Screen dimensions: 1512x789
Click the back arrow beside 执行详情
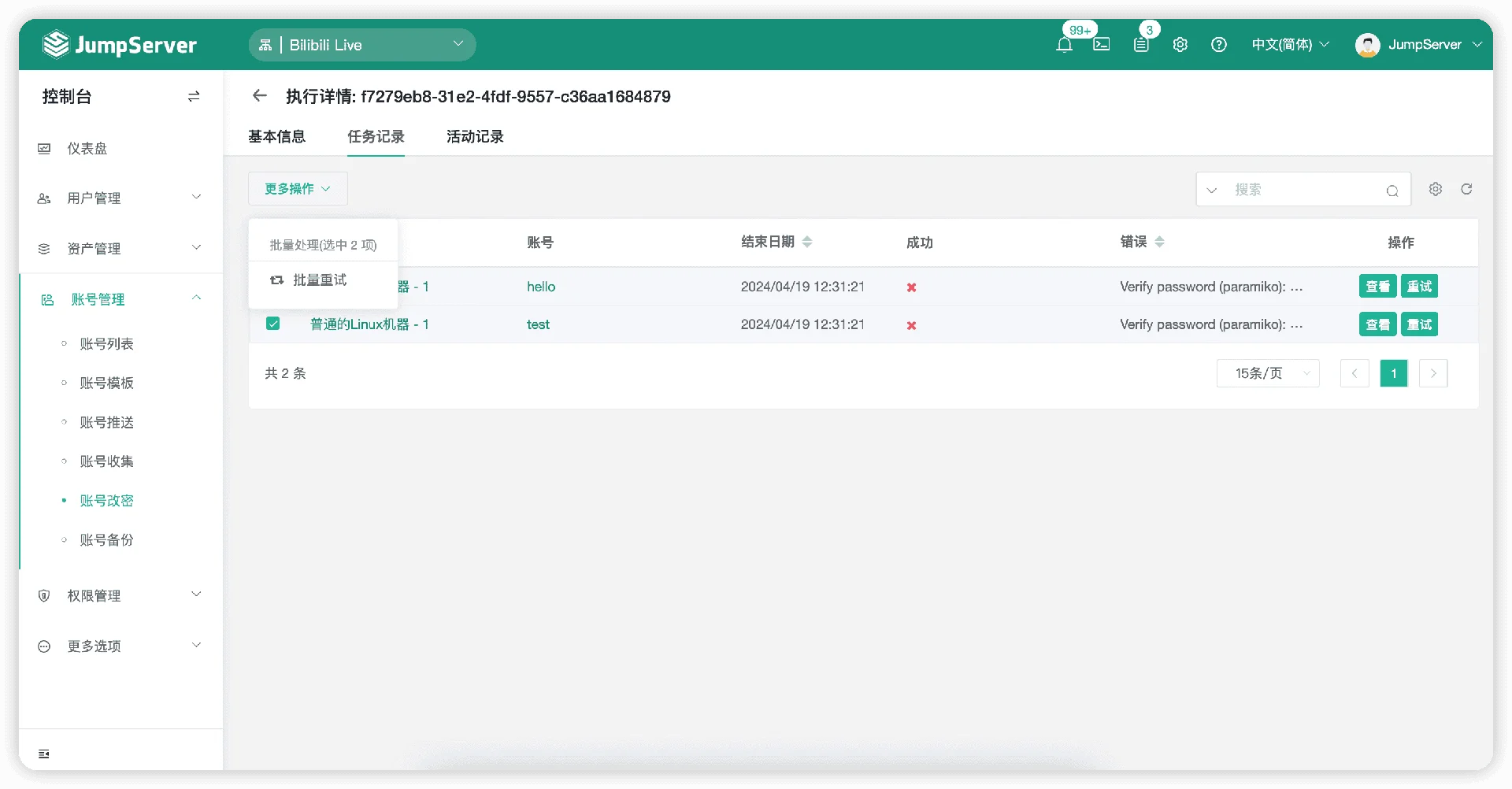(260, 96)
